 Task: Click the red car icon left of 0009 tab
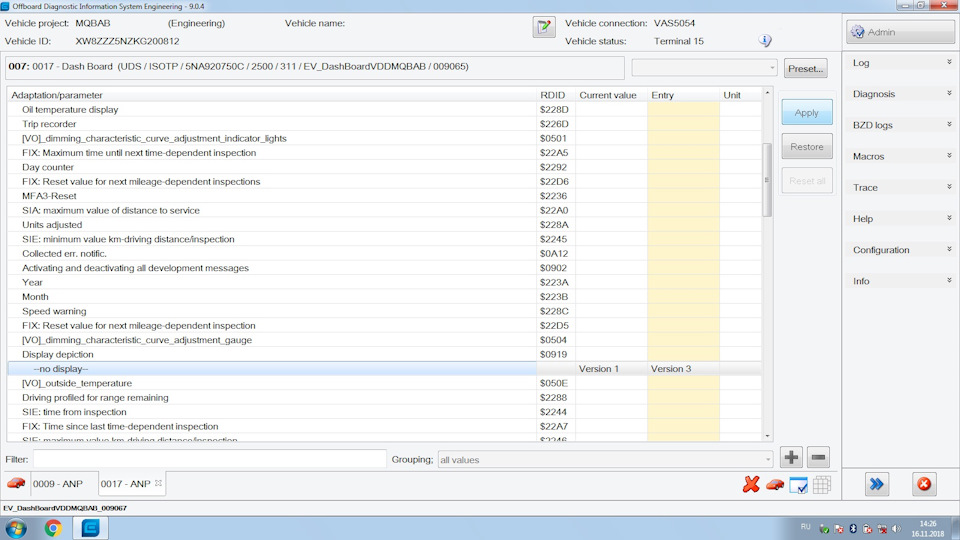pos(16,484)
